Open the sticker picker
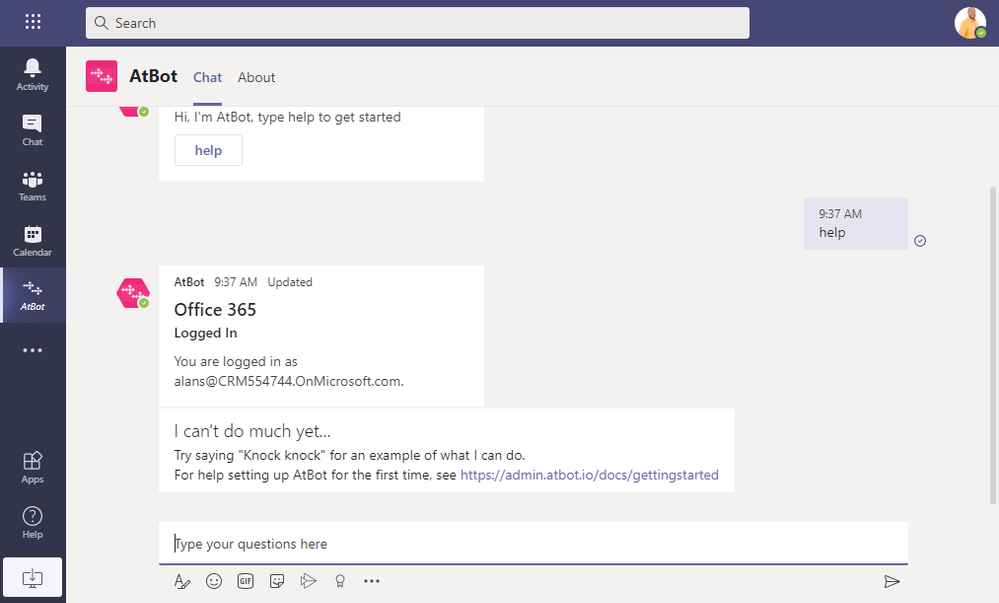The width and height of the screenshot is (999, 603). click(x=277, y=581)
